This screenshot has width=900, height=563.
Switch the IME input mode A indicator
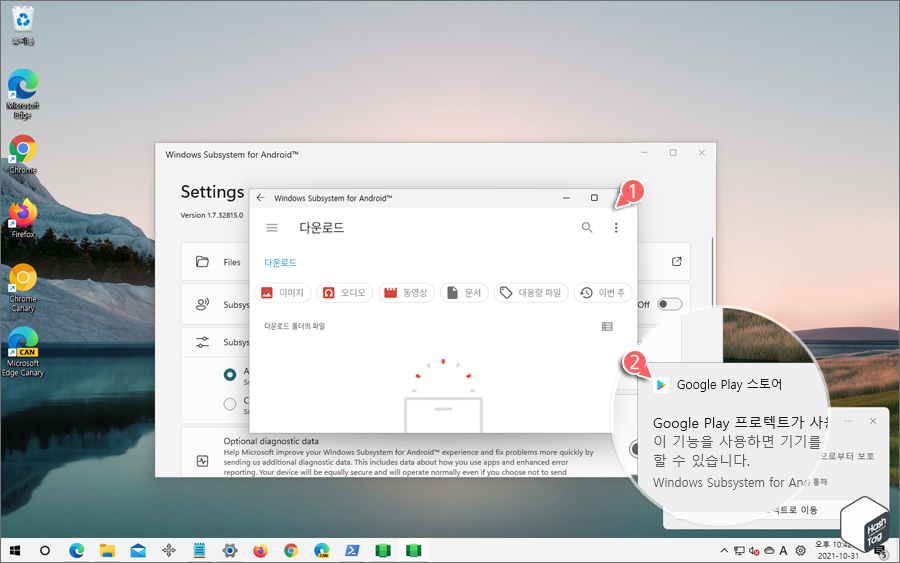783,551
